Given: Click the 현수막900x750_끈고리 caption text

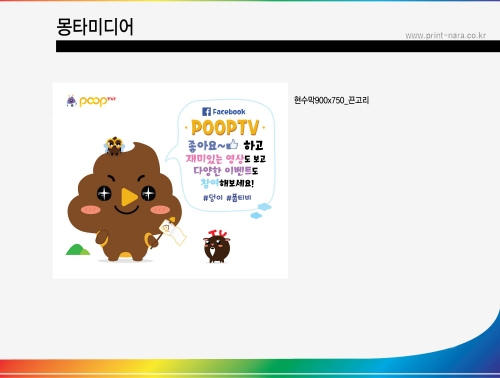Looking at the screenshot, I should [x=331, y=100].
